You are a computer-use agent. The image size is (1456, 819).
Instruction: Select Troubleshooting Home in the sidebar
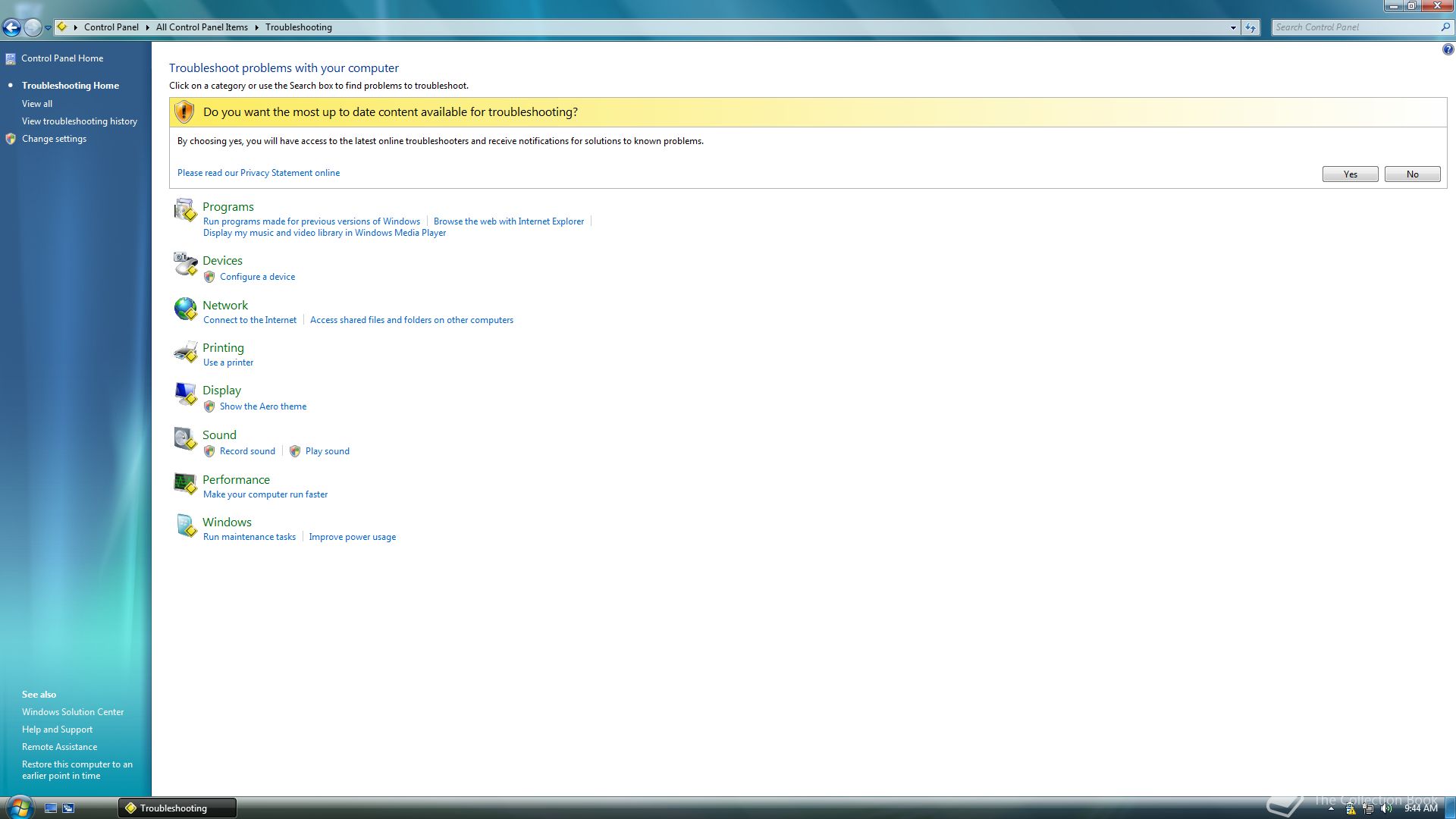point(71,86)
